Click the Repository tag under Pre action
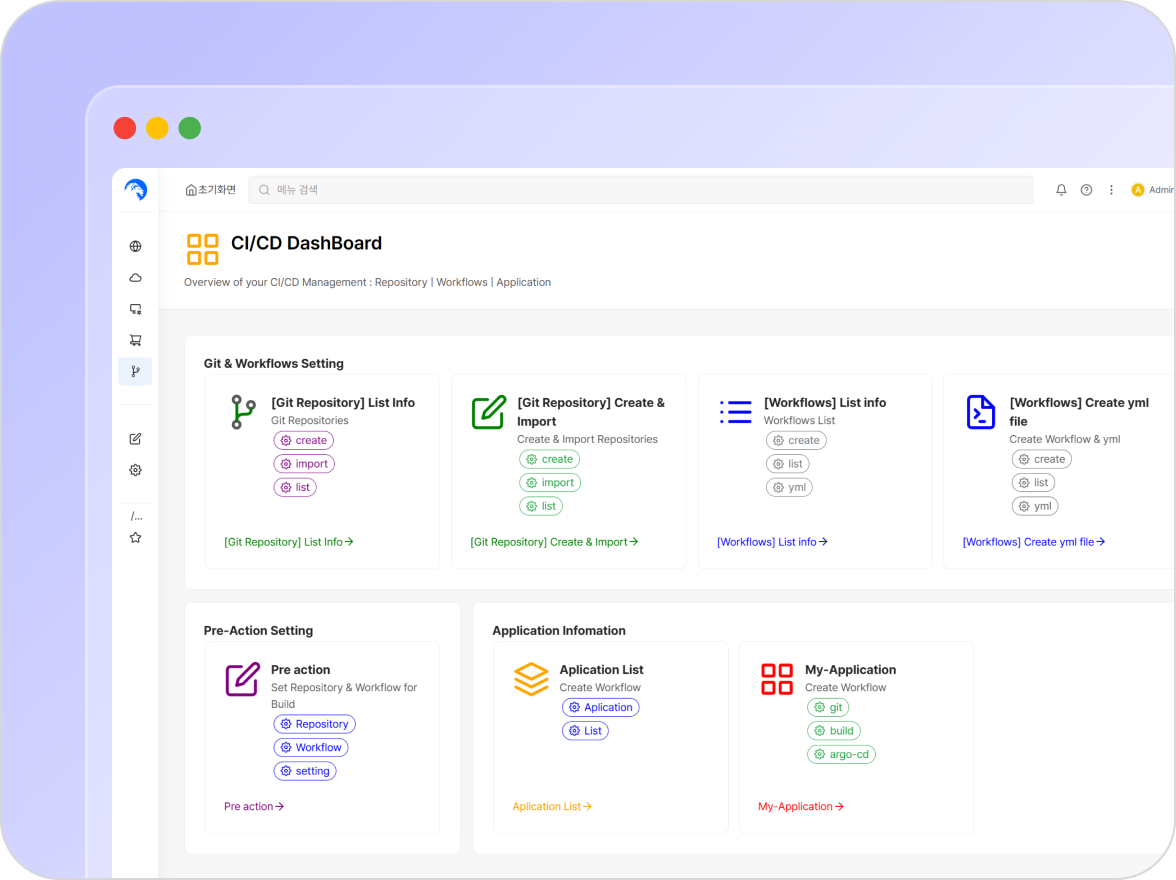 pyautogui.click(x=314, y=724)
